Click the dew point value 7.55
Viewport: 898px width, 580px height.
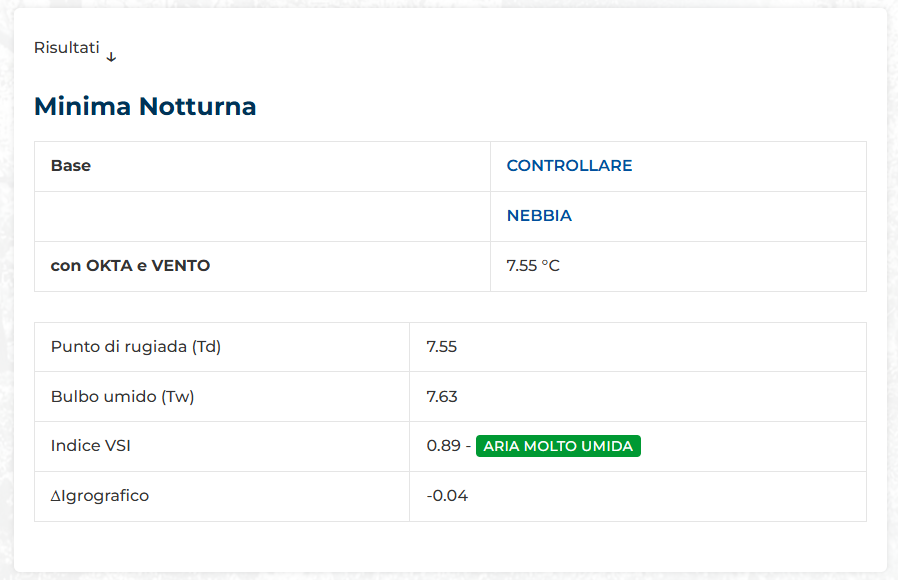point(441,347)
